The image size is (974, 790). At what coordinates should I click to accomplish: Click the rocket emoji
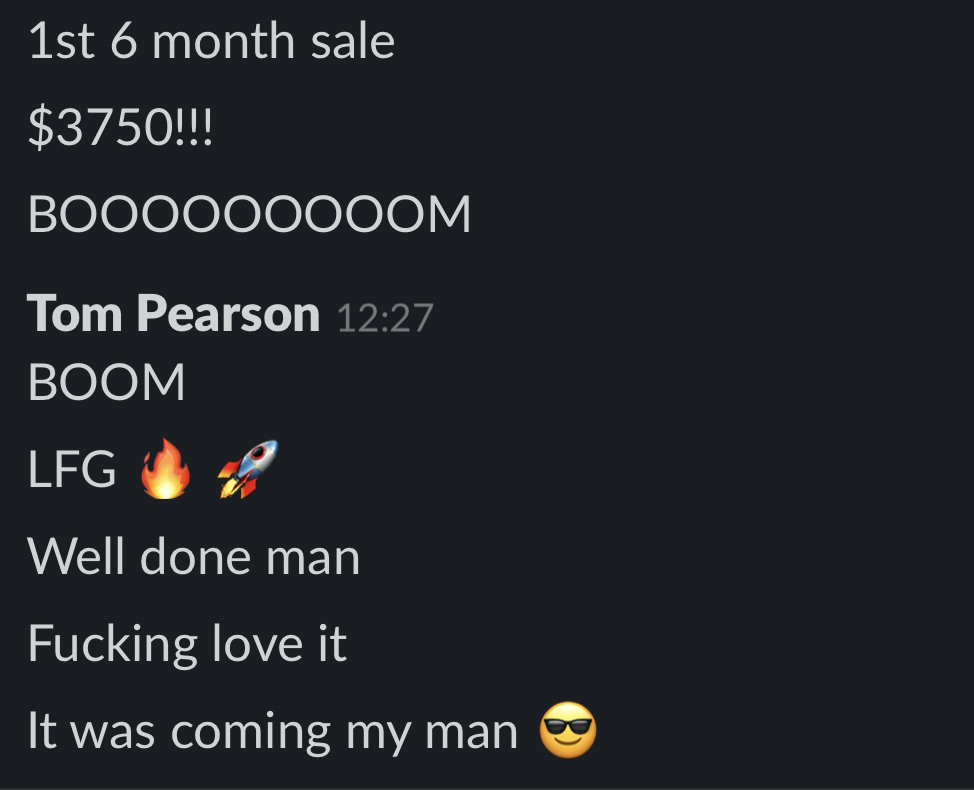[248, 469]
